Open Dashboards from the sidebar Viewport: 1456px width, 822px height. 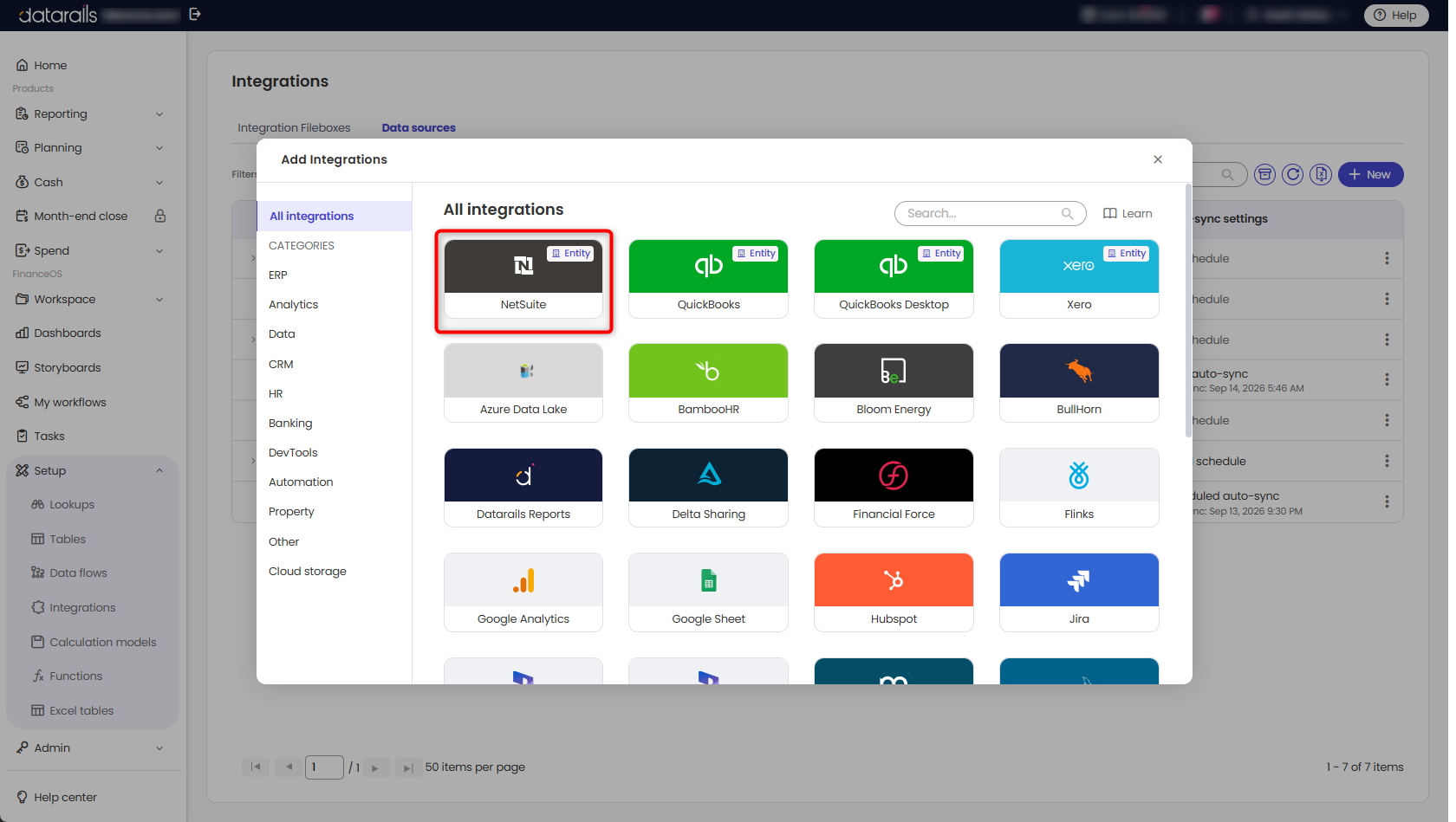coord(59,333)
